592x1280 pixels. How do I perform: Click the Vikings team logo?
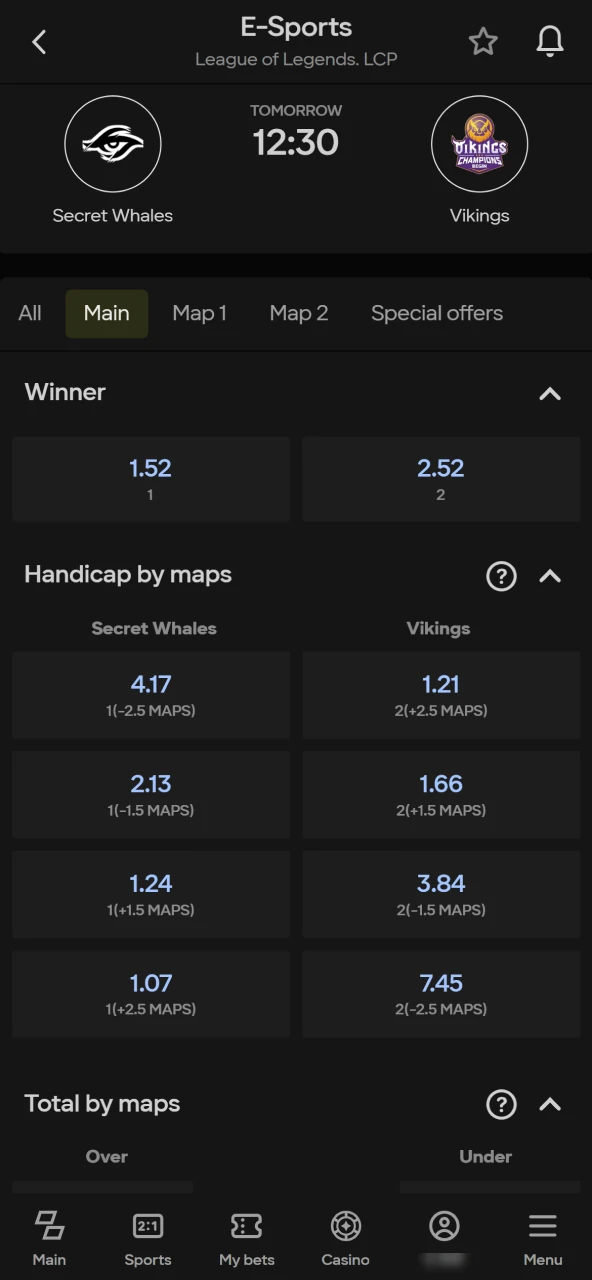tap(479, 144)
